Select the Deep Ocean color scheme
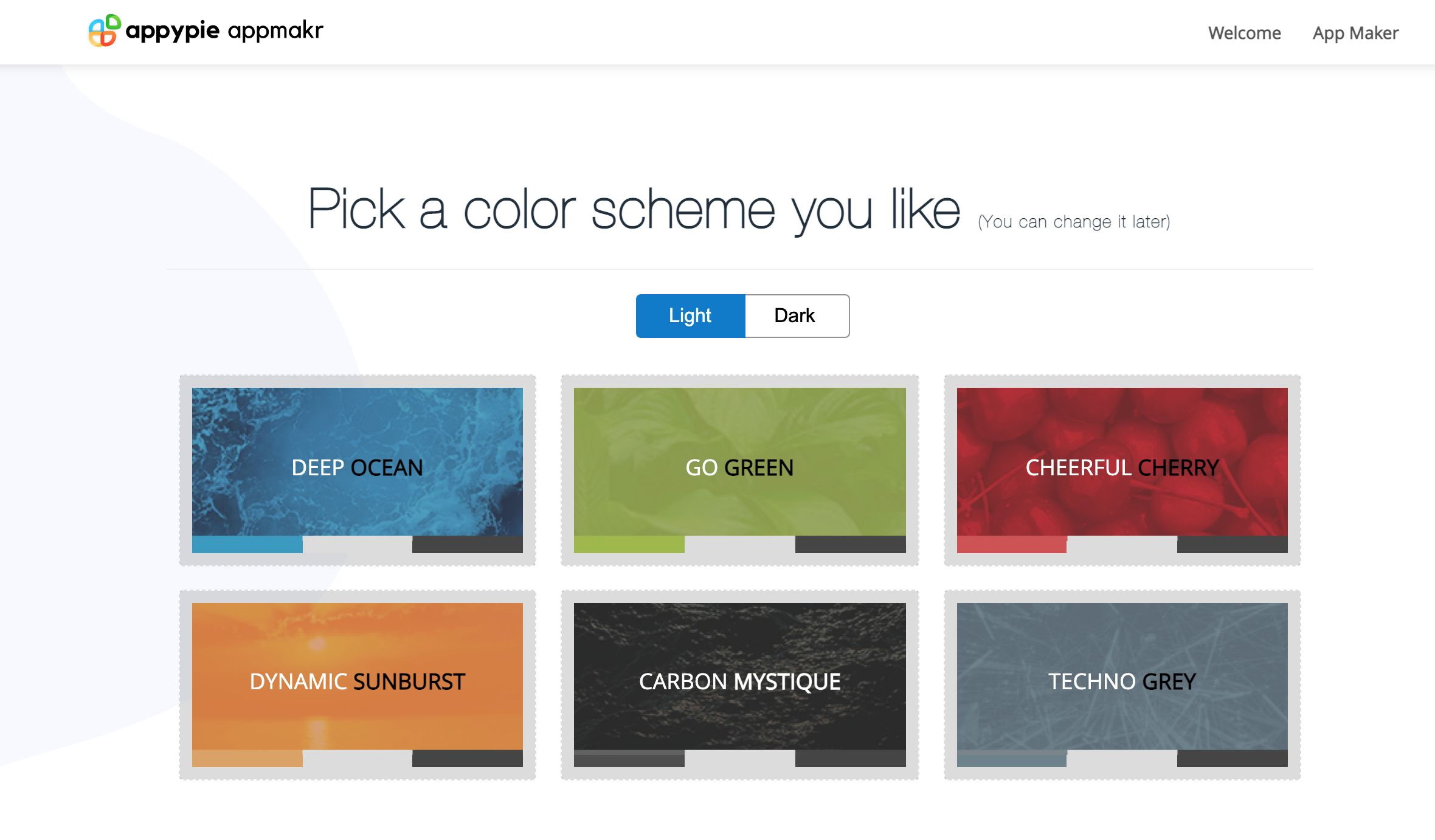Image resolution: width=1435 pixels, height=840 pixels. tap(357, 462)
